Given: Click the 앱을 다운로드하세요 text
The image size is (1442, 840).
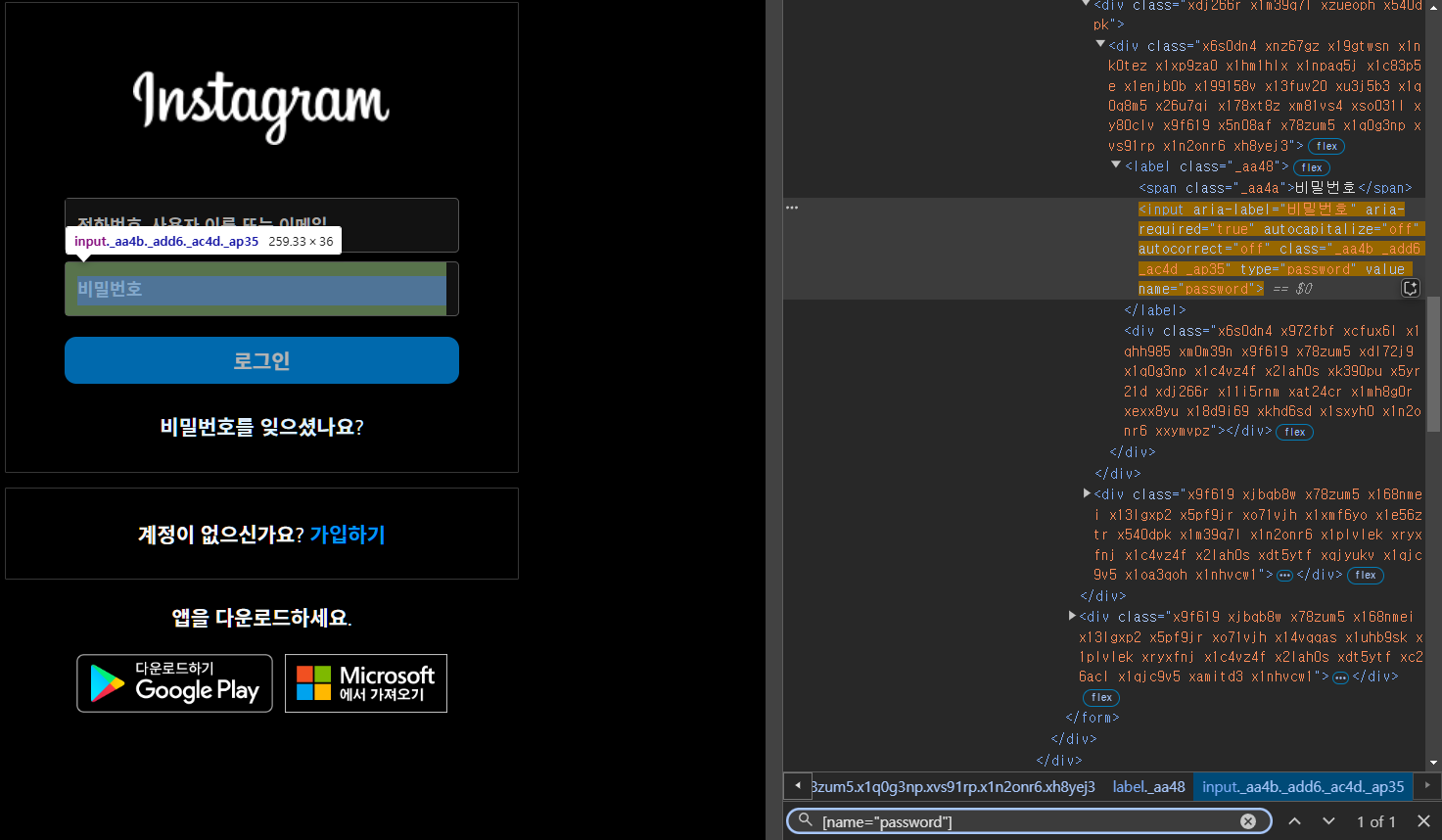Looking at the screenshot, I should pyautogui.click(x=261, y=618).
